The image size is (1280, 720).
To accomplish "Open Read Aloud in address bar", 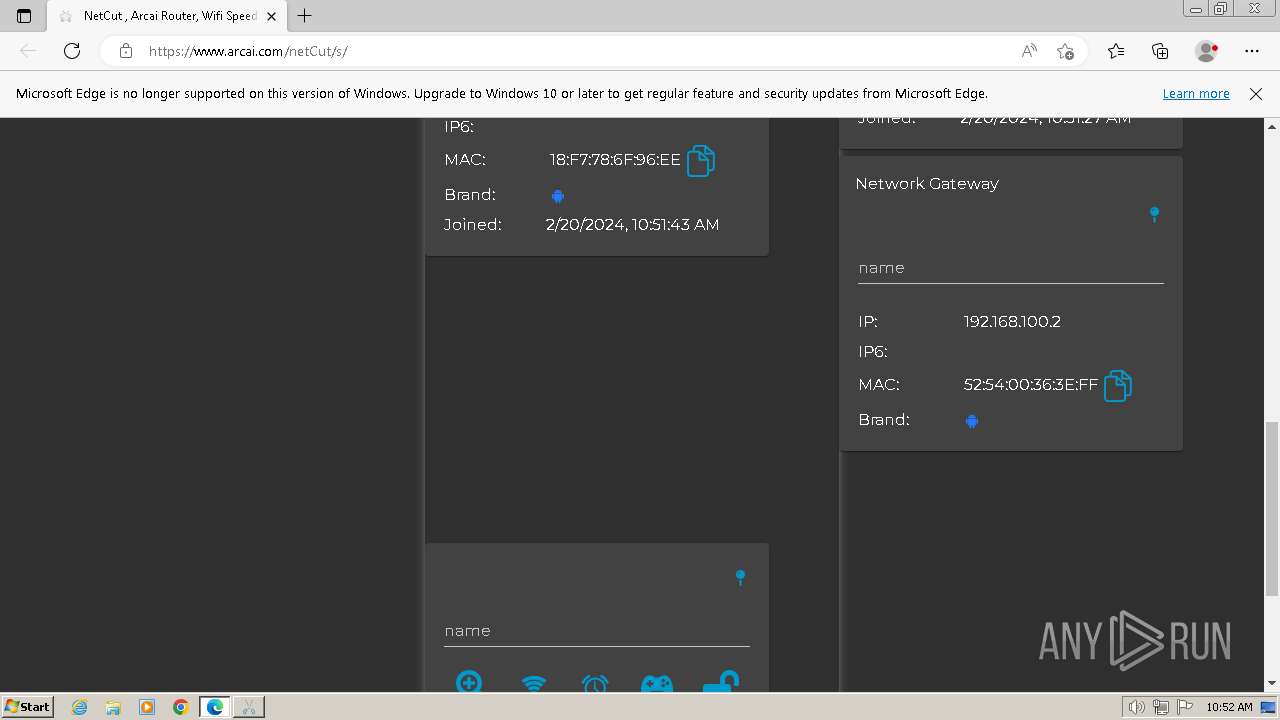I will point(1029,51).
